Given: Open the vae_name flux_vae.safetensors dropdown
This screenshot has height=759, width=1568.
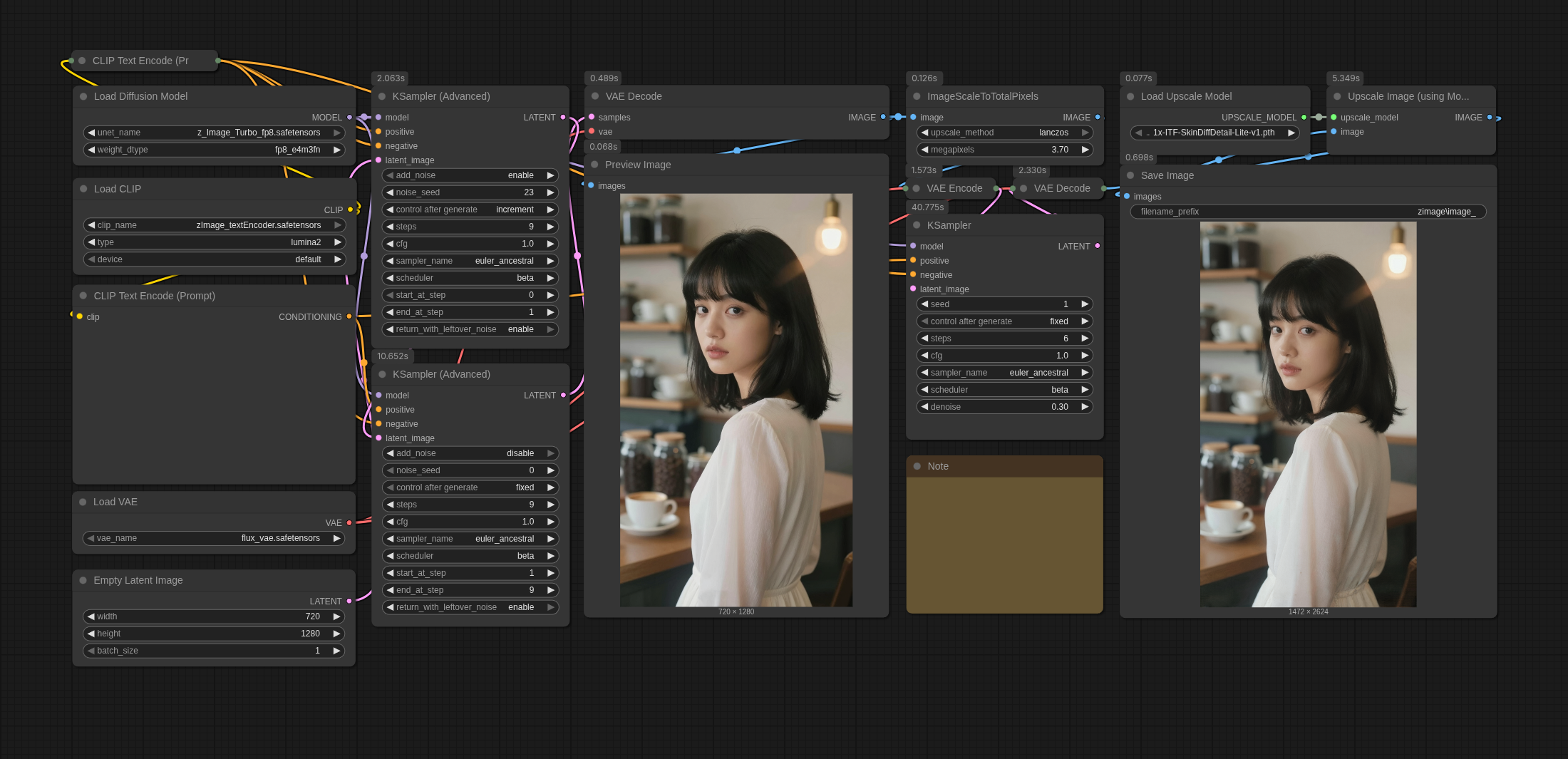Looking at the screenshot, I should [214, 538].
